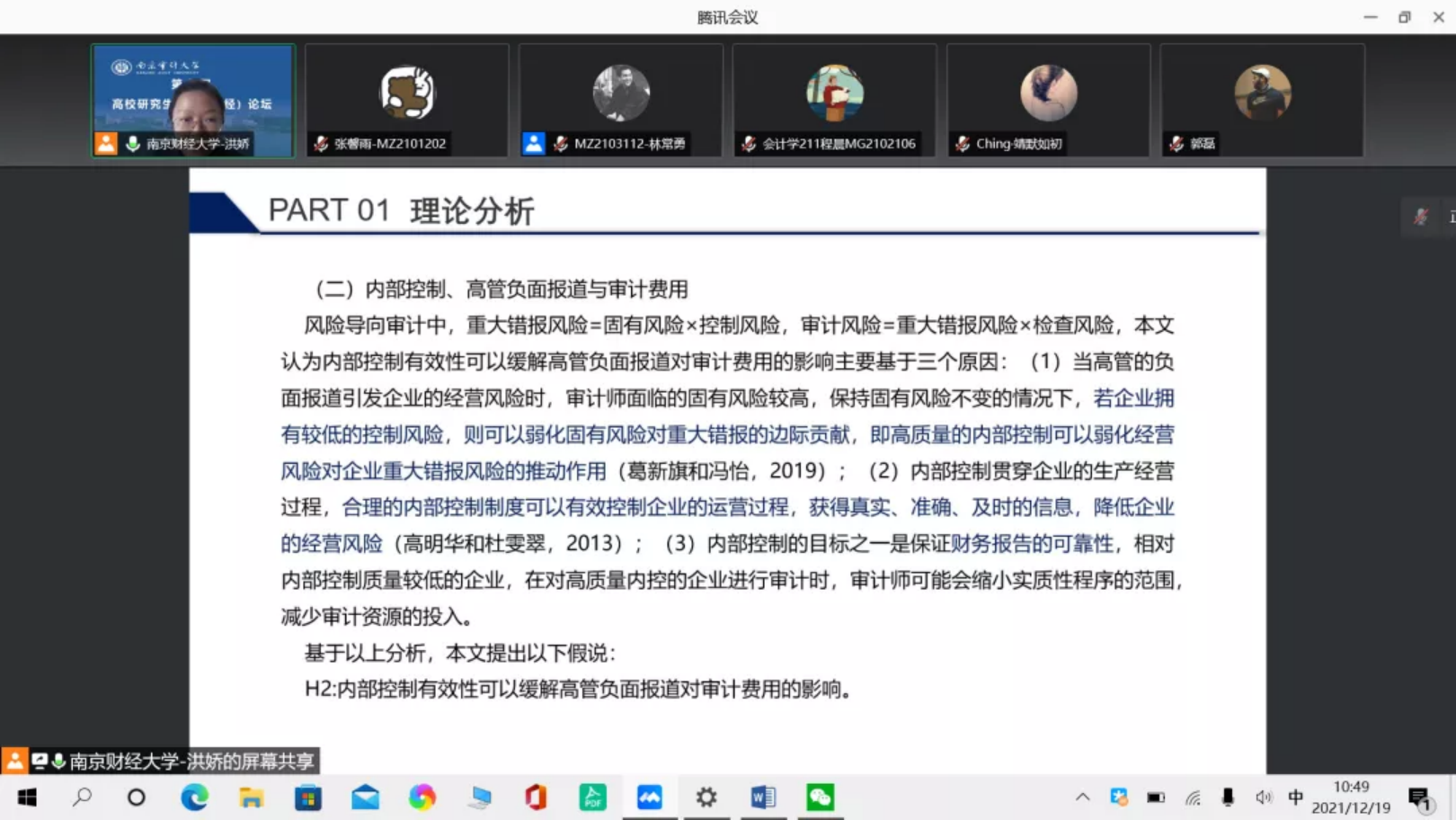The height and width of the screenshot is (820, 1456).
Task: Open Windows Settings gear icon
Action: [706, 798]
